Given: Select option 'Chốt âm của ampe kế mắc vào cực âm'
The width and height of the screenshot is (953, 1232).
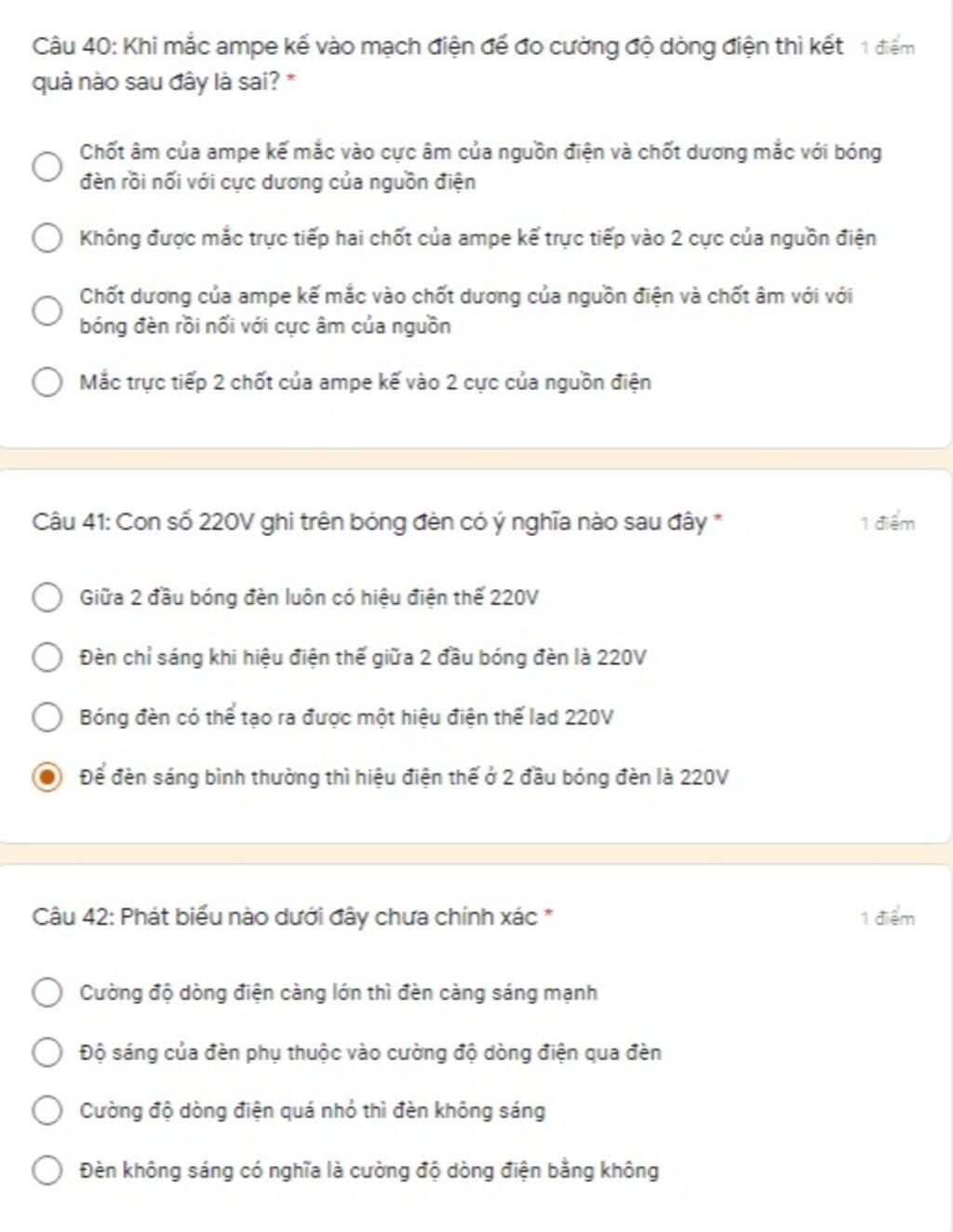Looking at the screenshot, I should pos(47,167).
